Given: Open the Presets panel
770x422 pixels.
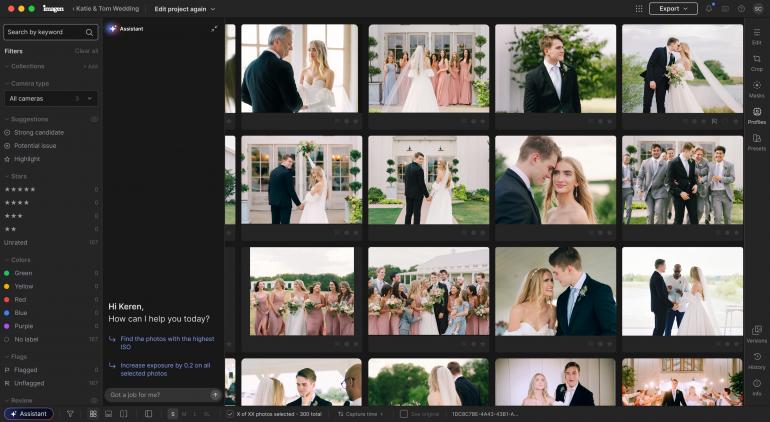Looking at the screenshot, I should (757, 142).
